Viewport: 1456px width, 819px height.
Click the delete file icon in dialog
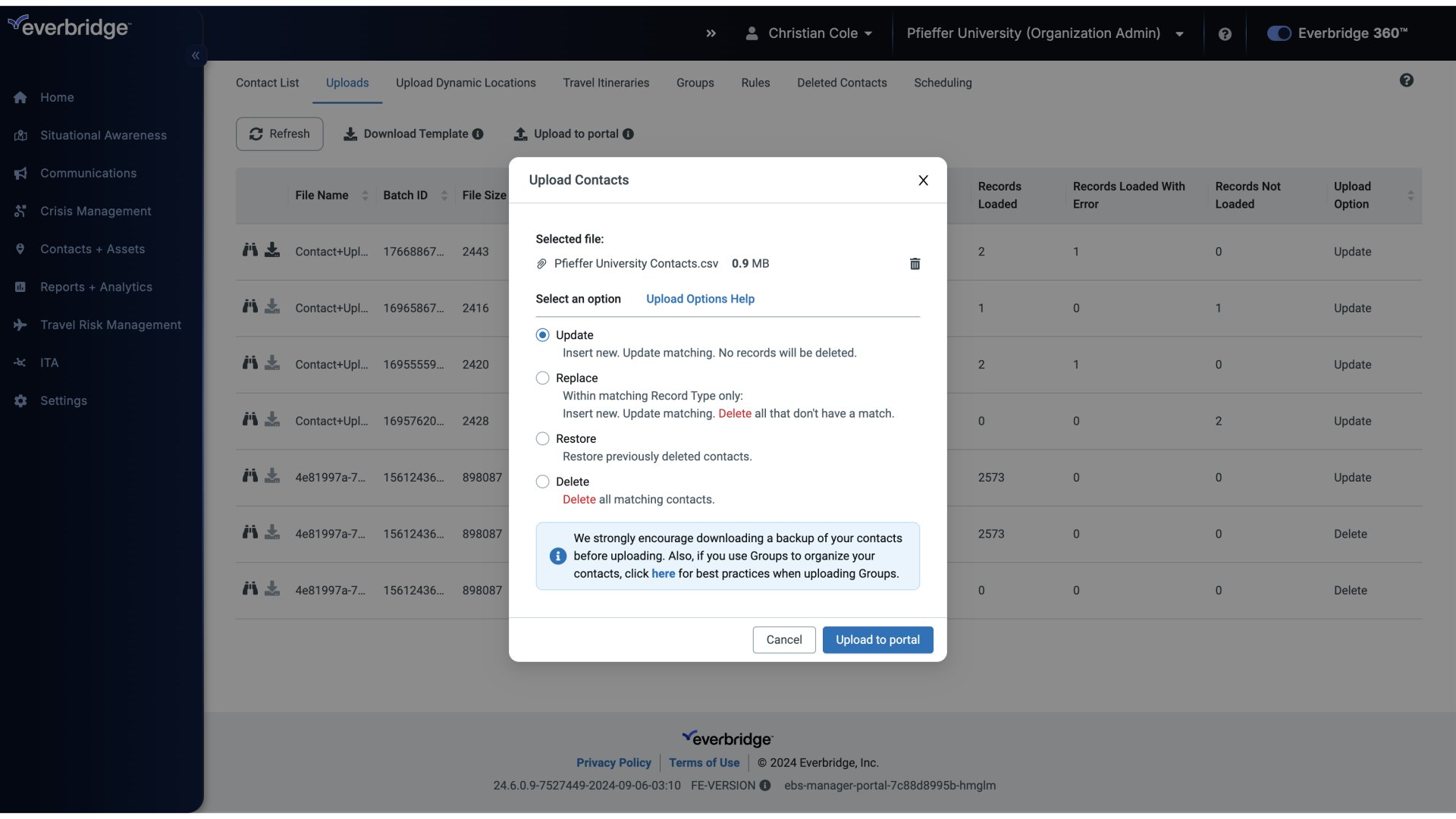[x=914, y=264]
